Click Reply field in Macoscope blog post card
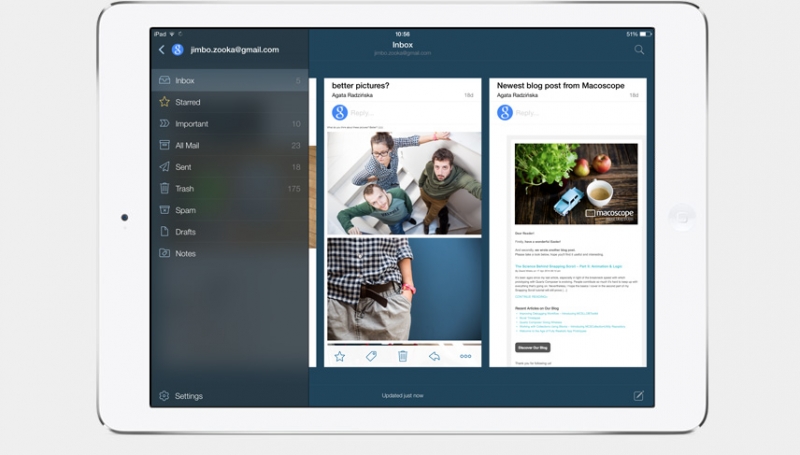The image size is (800, 455). click(x=528, y=113)
